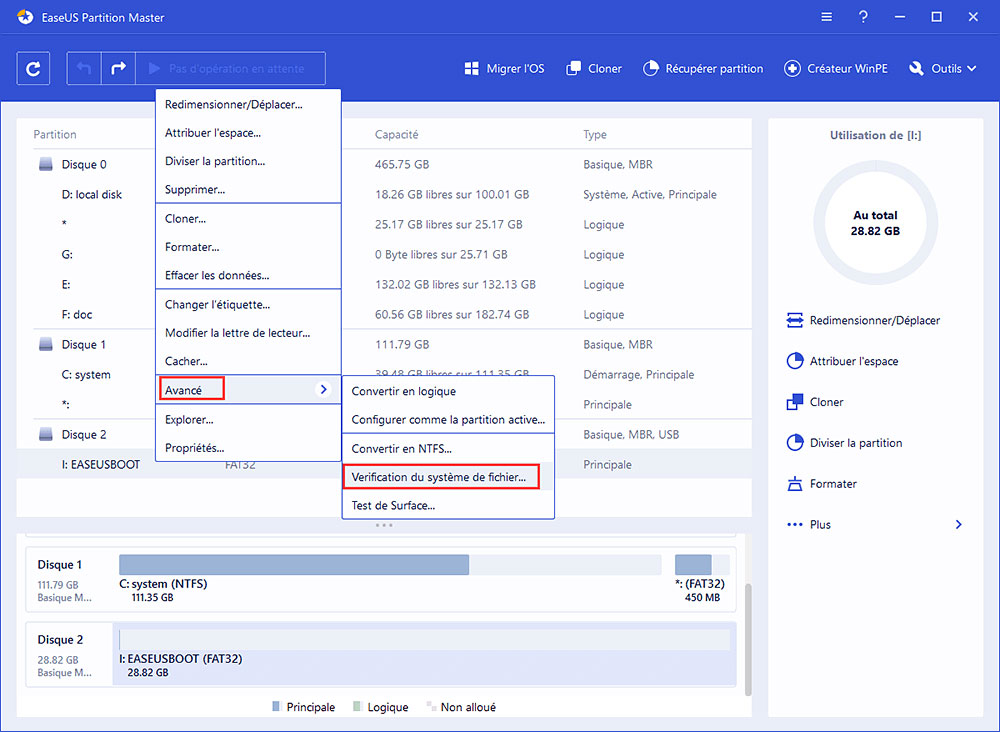Image resolution: width=1000 pixels, height=732 pixels.
Task: Select the C: system partition row
Action: (x=384, y=374)
